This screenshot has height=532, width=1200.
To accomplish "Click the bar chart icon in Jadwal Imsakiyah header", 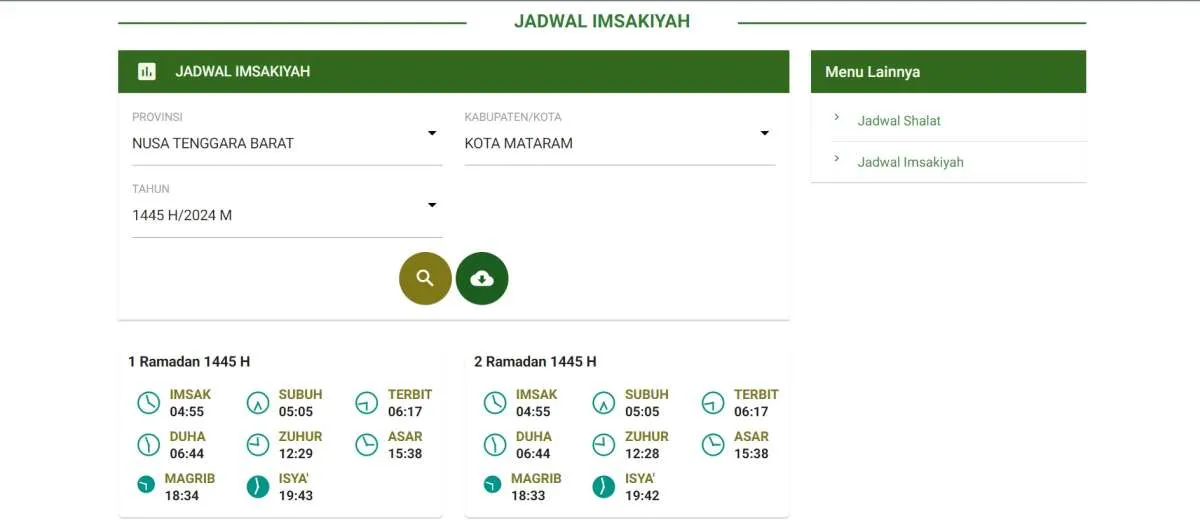I will pyautogui.click(x=147, y=71).
